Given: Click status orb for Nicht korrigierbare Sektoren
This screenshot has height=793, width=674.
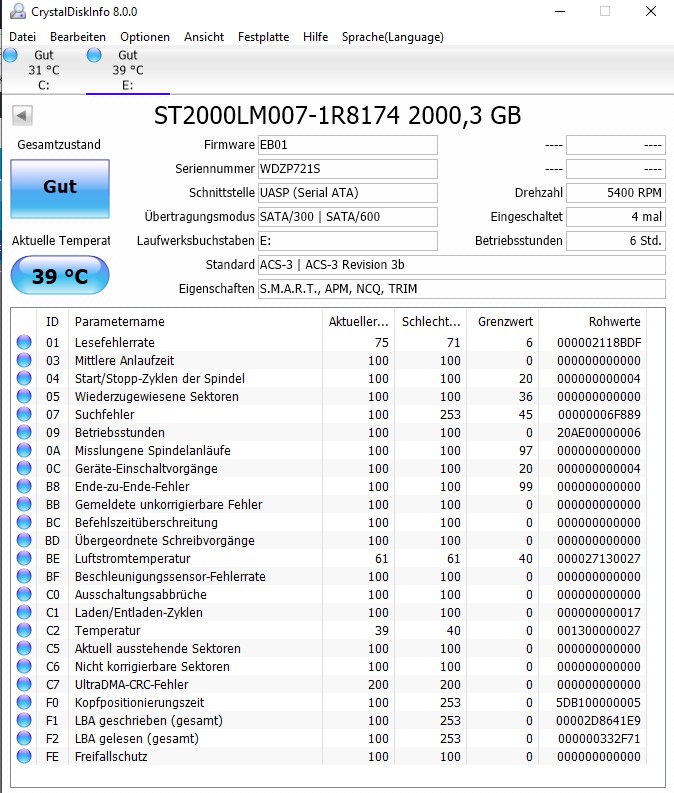Looking at the screenshot, I should point(24,666).
